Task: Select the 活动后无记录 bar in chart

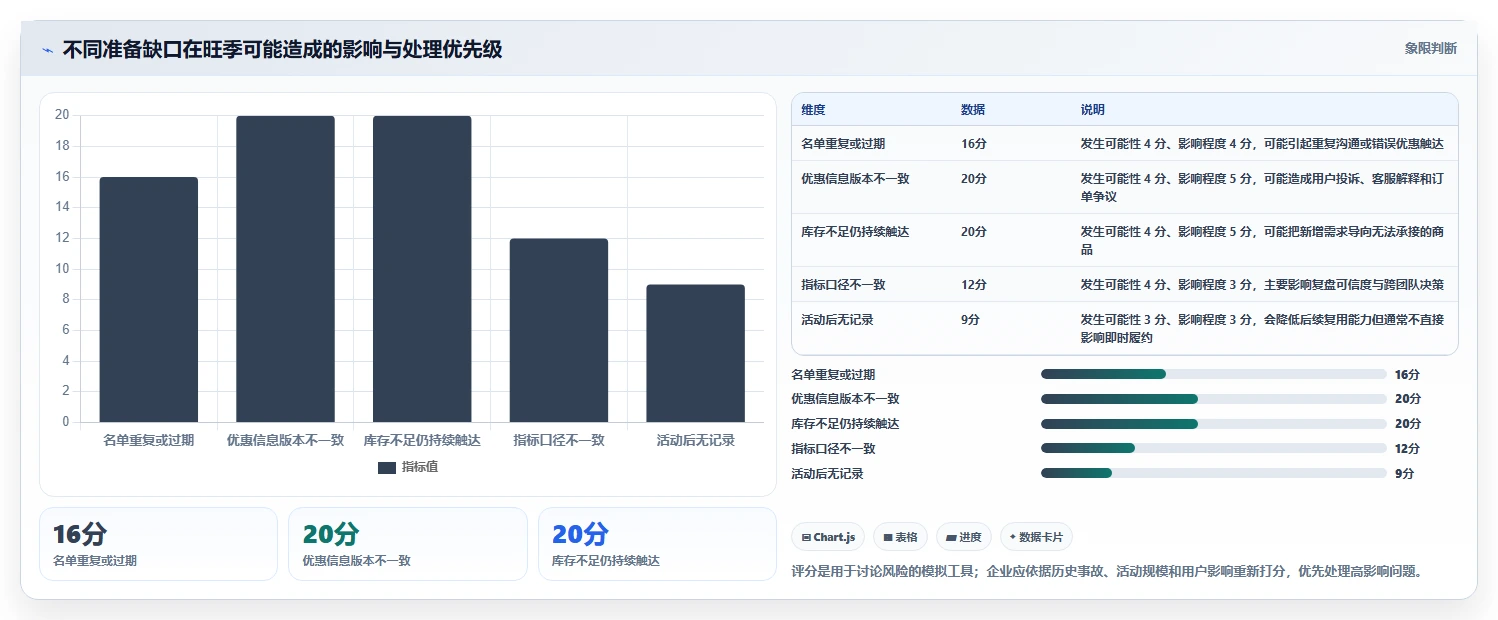Action: point(695,353)
